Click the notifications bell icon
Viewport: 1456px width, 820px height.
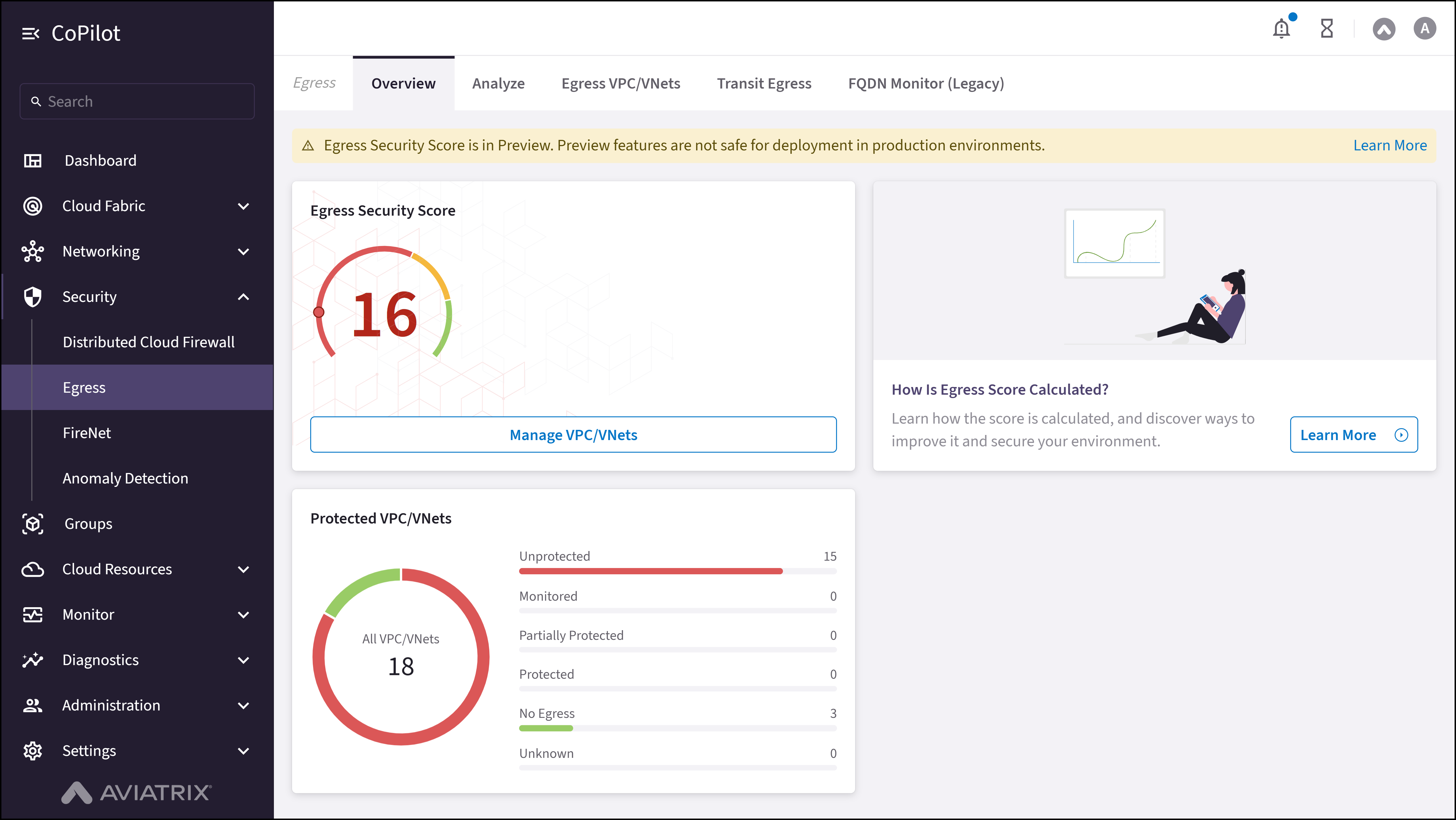[x=1281, y=28]
